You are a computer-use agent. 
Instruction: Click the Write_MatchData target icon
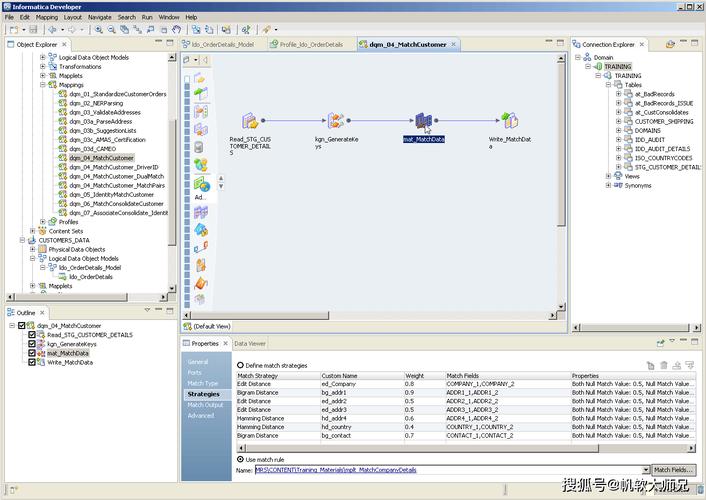pyautogui.click(x=510, y=121)
